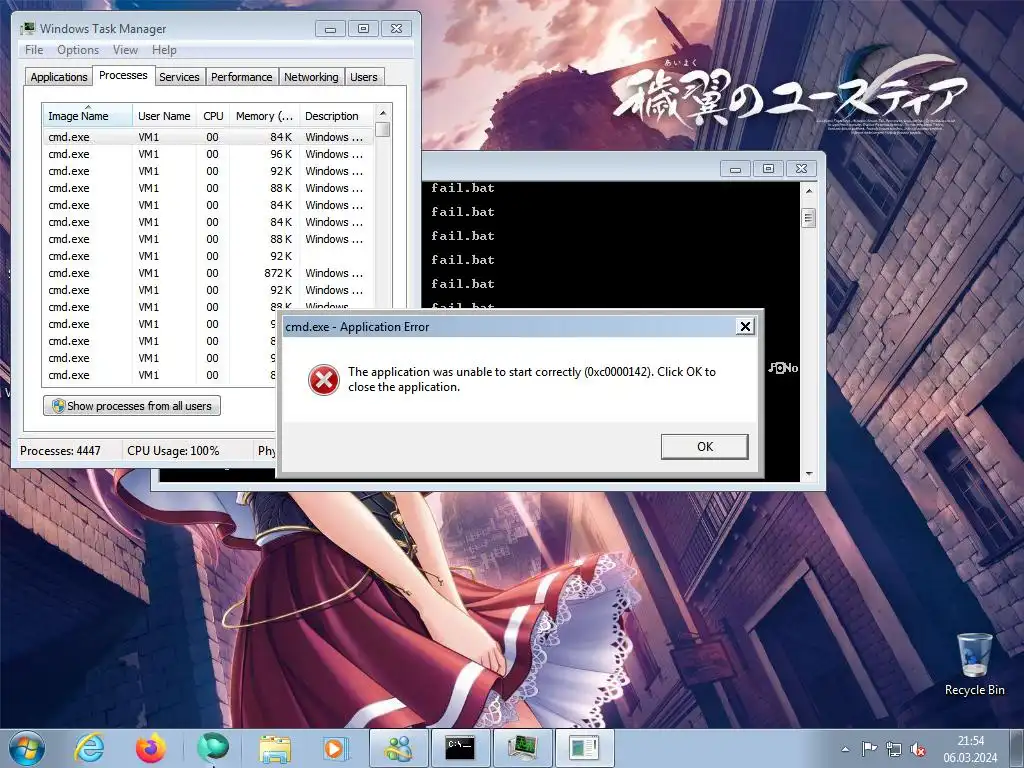Image resolution: width=1024 pixels, height=768 pixels.
Task: Click the 0xc0000142 error message text
Action: point(532,379)
